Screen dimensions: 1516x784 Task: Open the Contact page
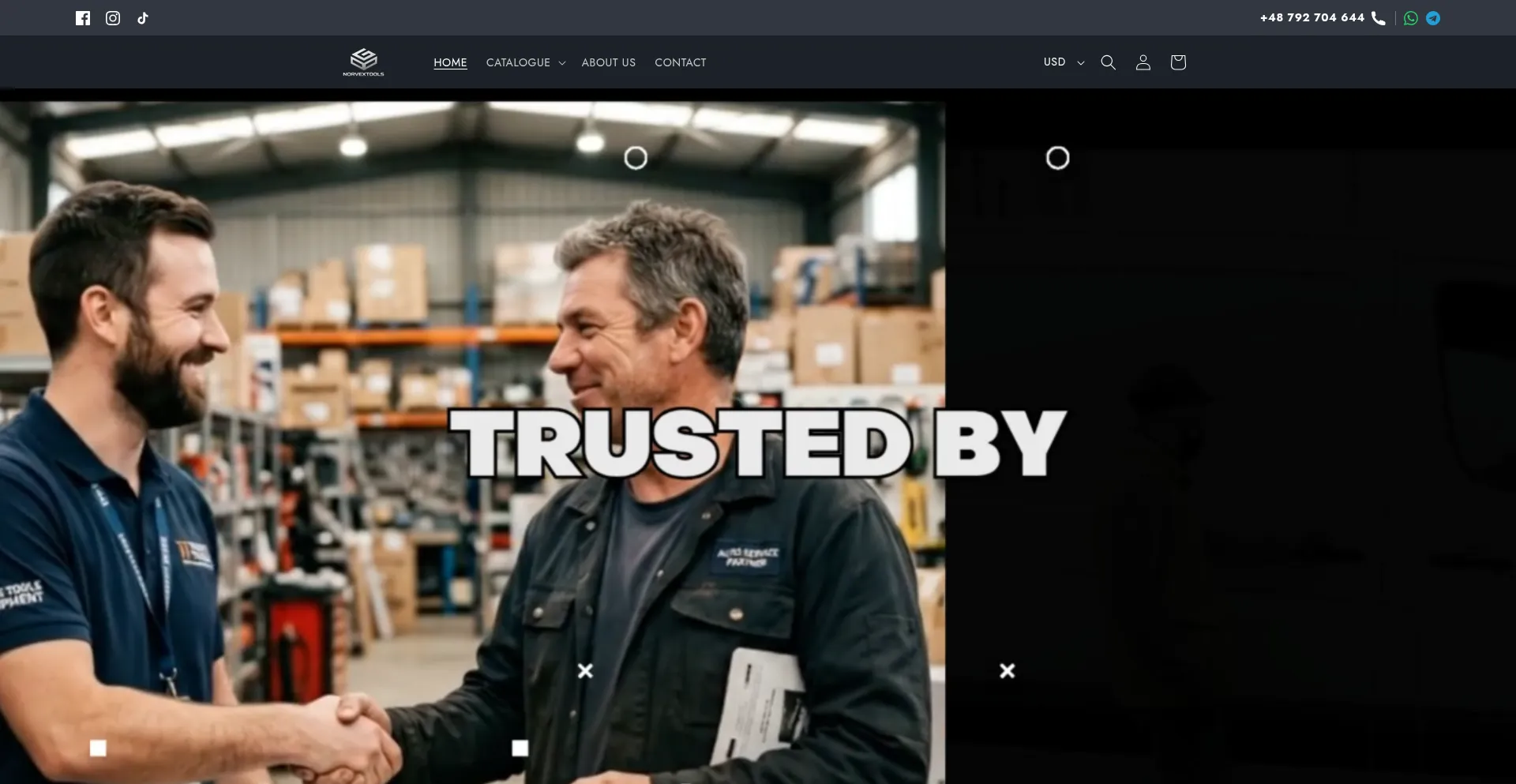click(x=681, y=62)
